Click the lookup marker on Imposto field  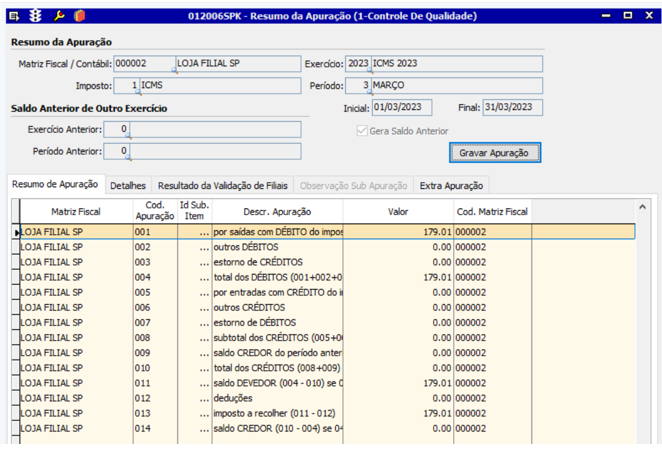coord(139,93)
